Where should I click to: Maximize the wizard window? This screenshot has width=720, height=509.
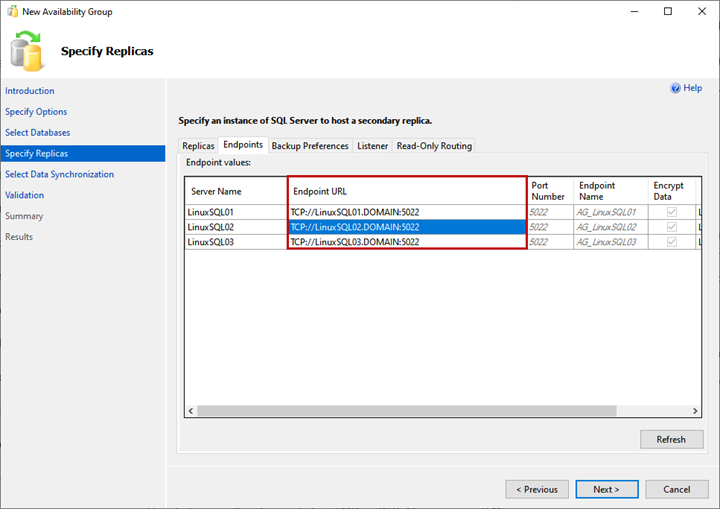coord(668,11)
